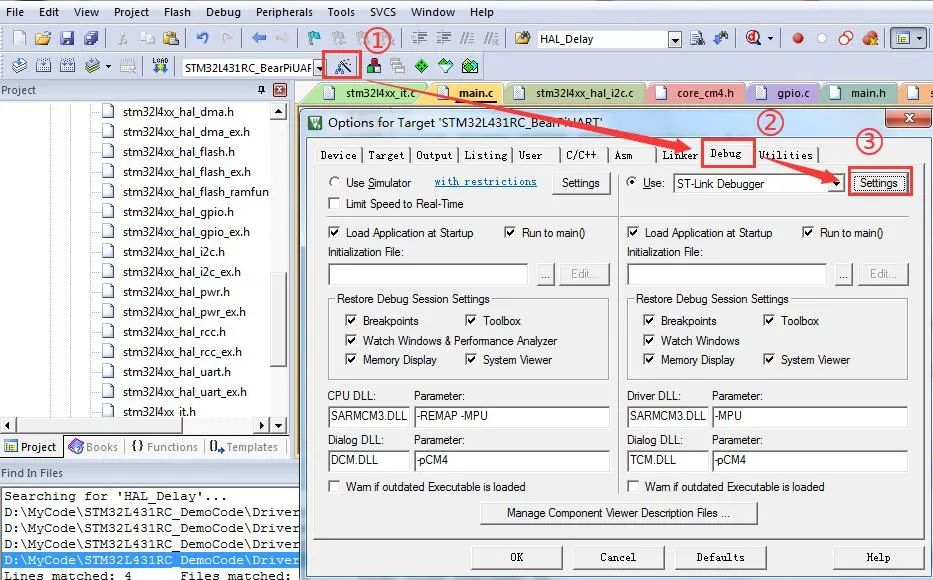Viewport: 933px width, 580px height.
Task: Uncheck the simulator side's Load Application at Startup
Action: pos(334,232)
